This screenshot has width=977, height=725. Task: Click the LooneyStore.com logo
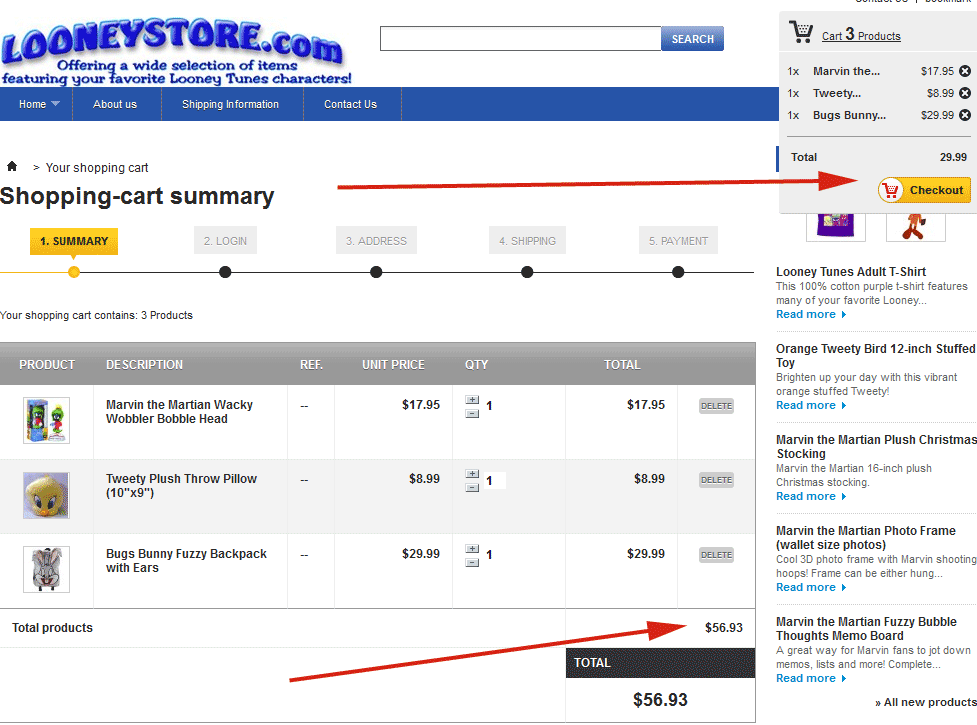tap(176, 51)
